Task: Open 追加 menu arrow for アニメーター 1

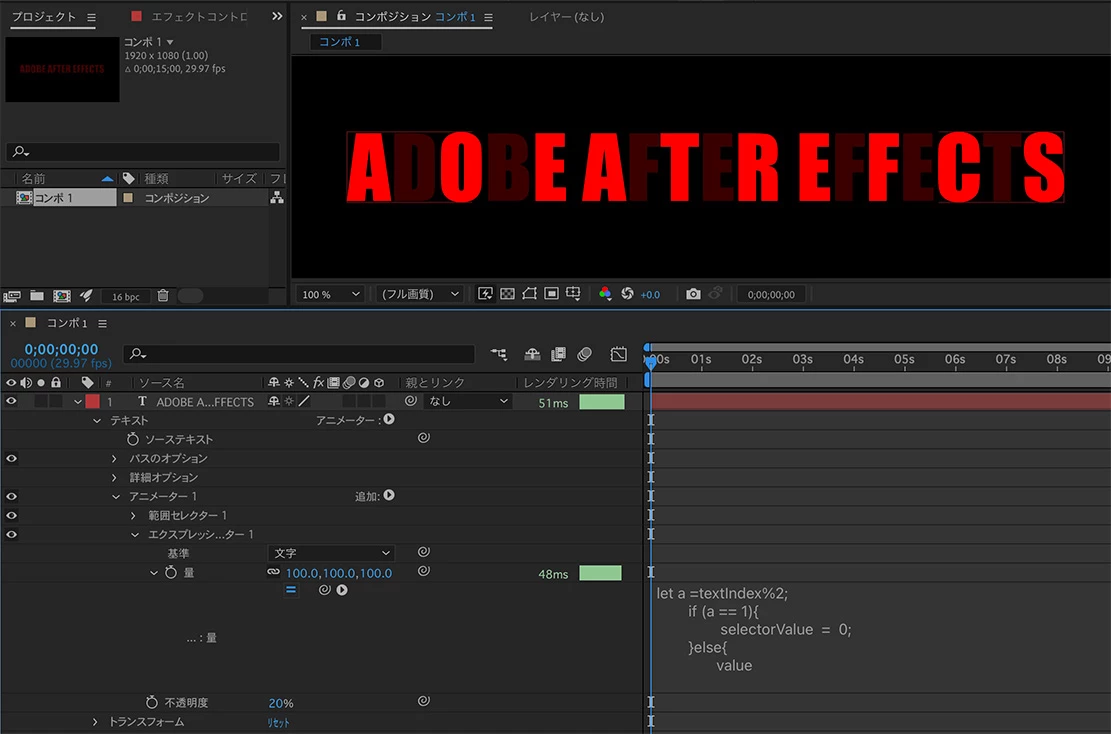Action: pyautogui.click(x=389, y=495)
